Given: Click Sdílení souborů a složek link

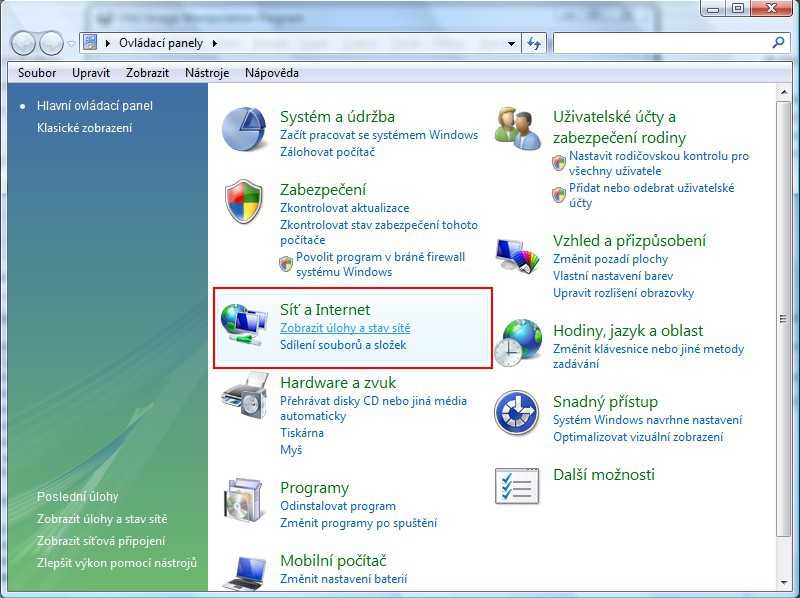Looking at the screenshot, I should [x=343, y=344].
